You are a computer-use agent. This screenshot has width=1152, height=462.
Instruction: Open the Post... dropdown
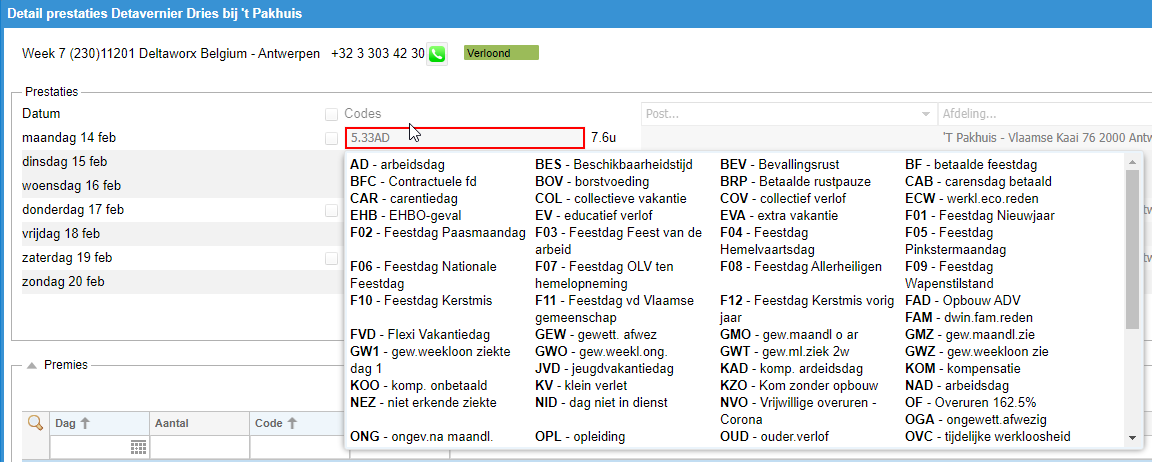(x=788, y=114)
